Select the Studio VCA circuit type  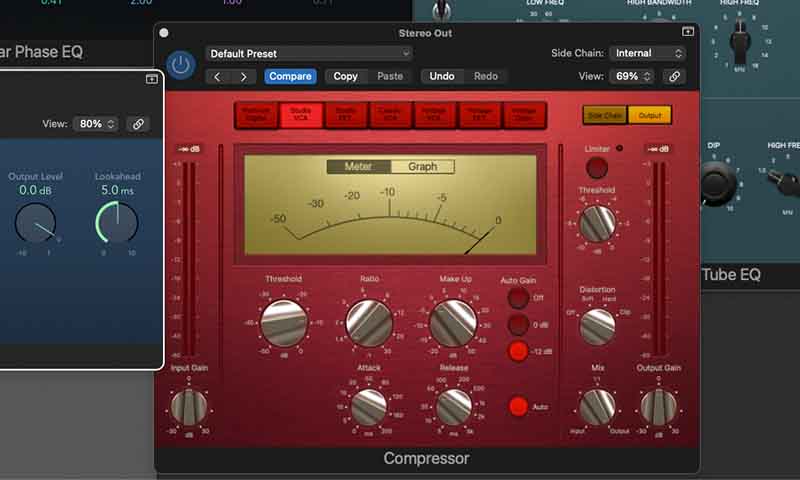point(301,115)
